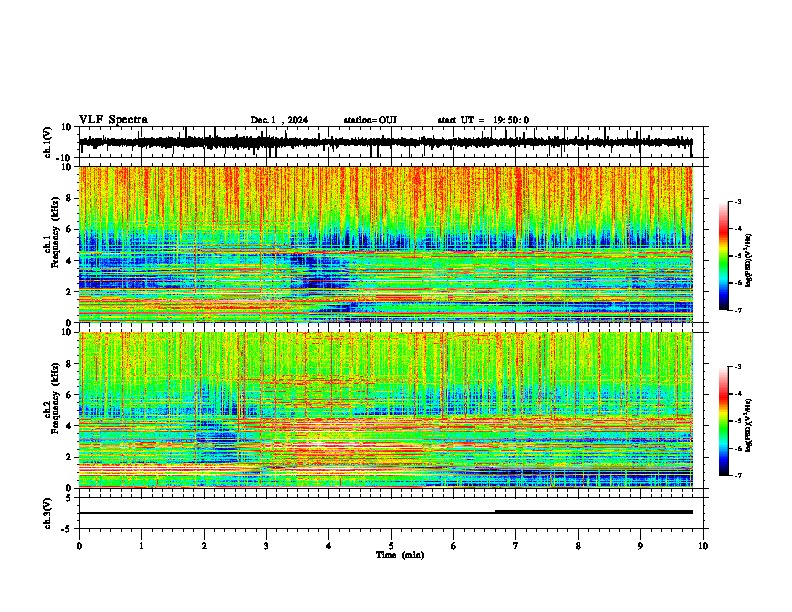792x612 pixels.
Task: Click the ch.1 voltage waveform trace
Action: tap(385, 142)
